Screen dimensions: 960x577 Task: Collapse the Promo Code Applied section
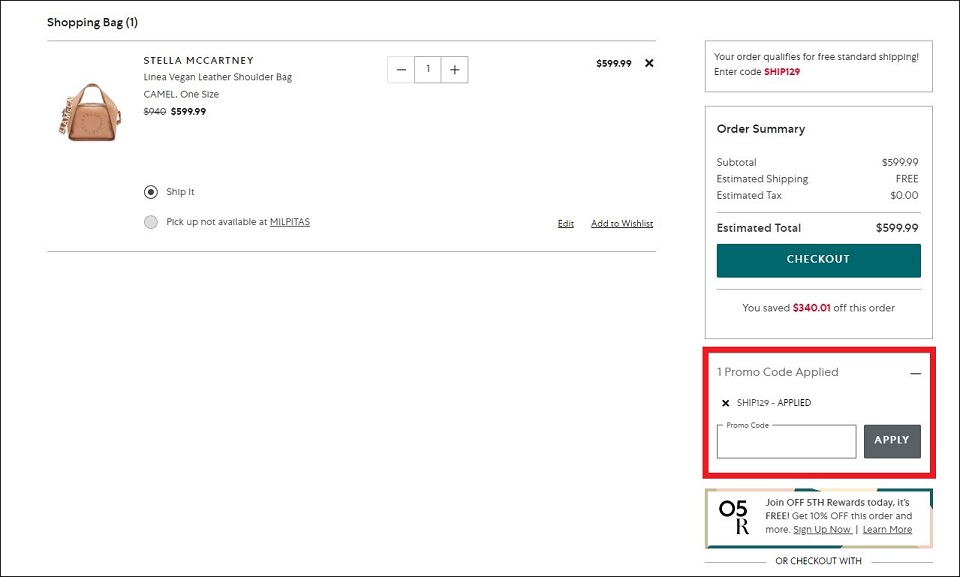coord(915,373)
